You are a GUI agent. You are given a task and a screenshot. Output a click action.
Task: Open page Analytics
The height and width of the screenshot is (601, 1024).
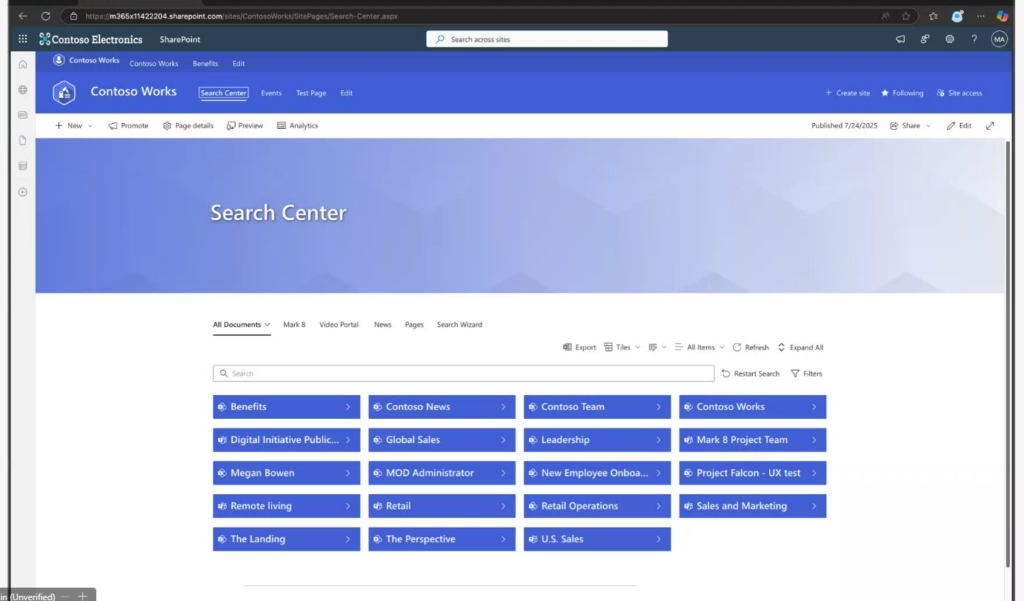297,125
